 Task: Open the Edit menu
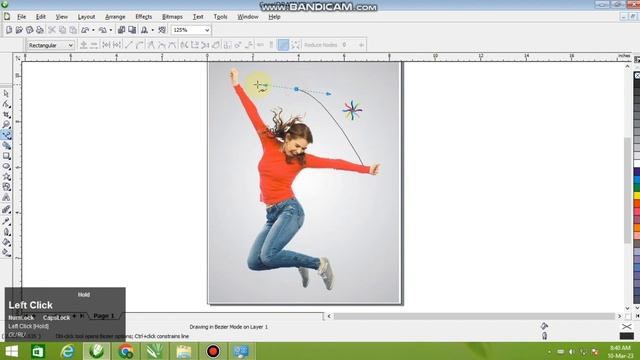(40, 17)
